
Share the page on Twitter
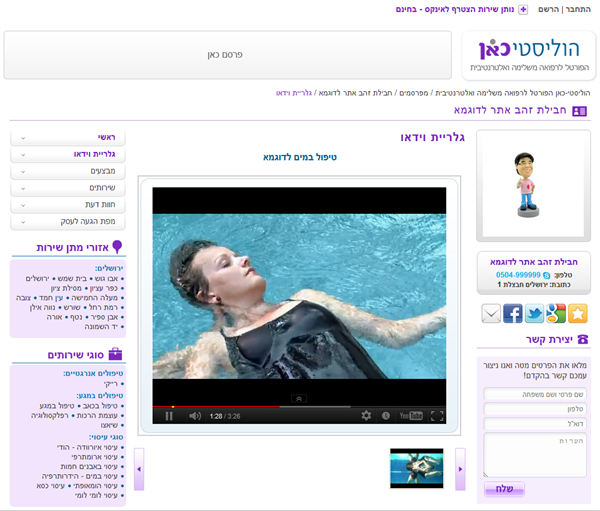click(534, 314)
